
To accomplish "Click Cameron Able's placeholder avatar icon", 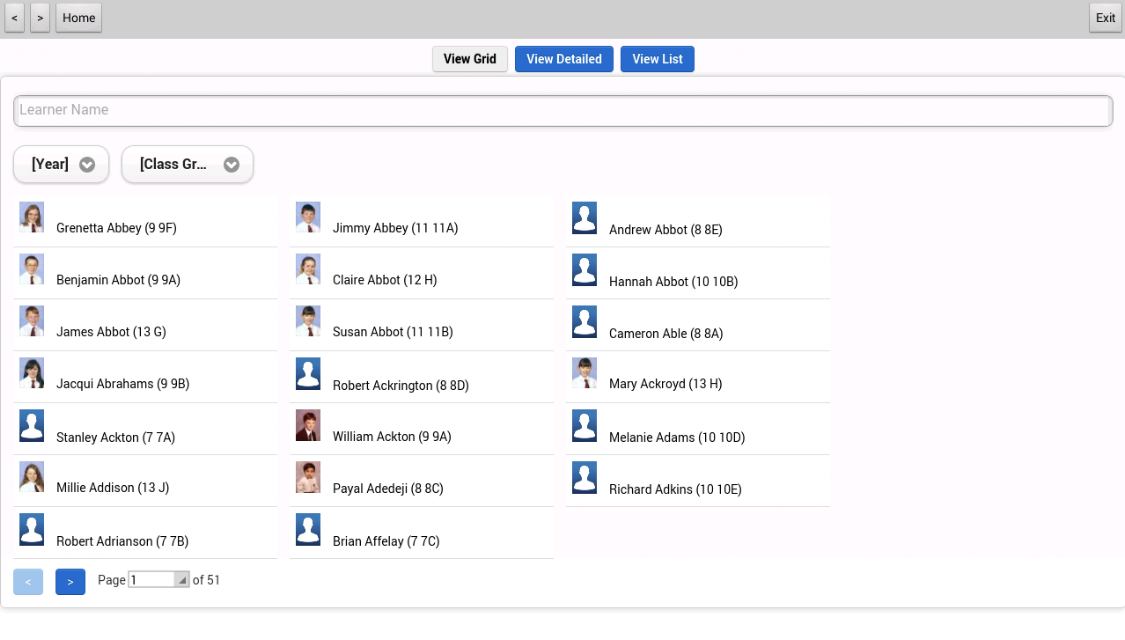I will coord(584,322).
